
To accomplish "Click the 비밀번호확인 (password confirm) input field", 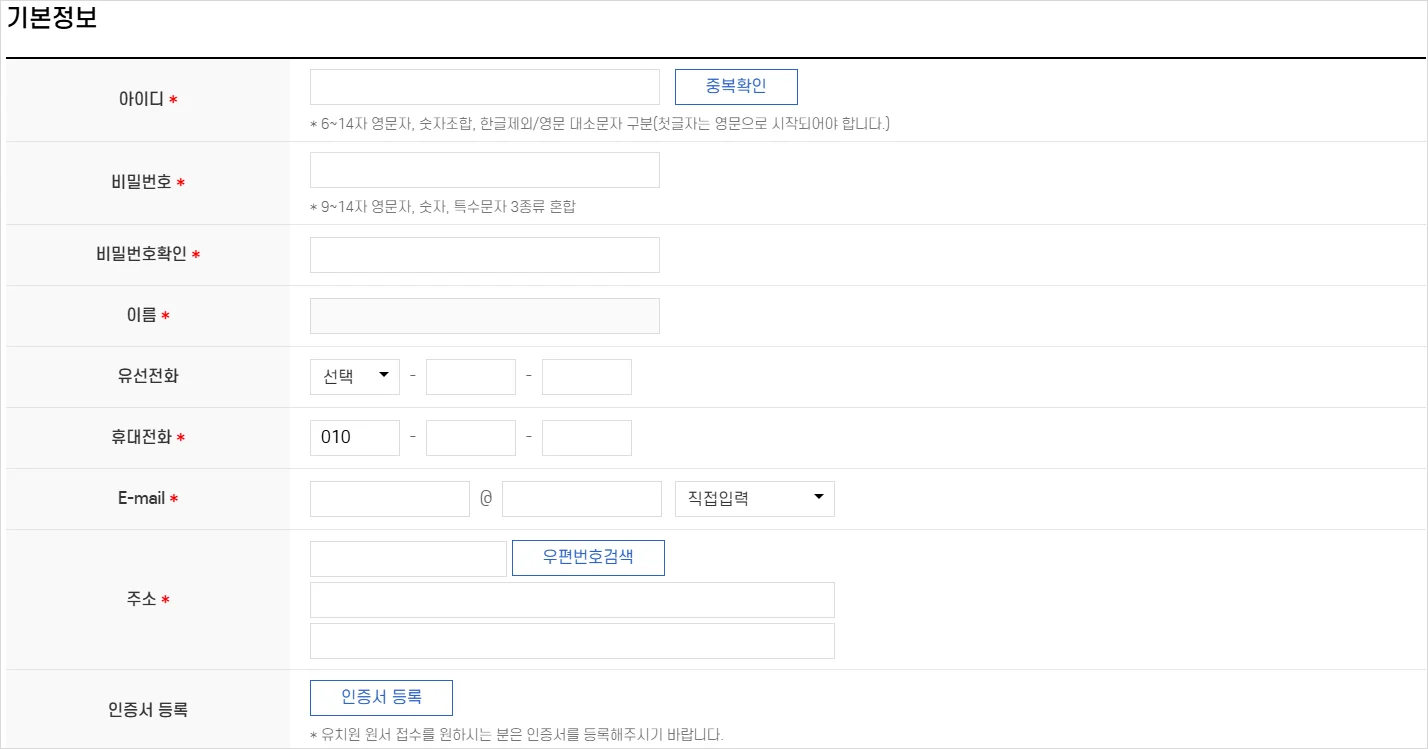I will pos(485,254).
